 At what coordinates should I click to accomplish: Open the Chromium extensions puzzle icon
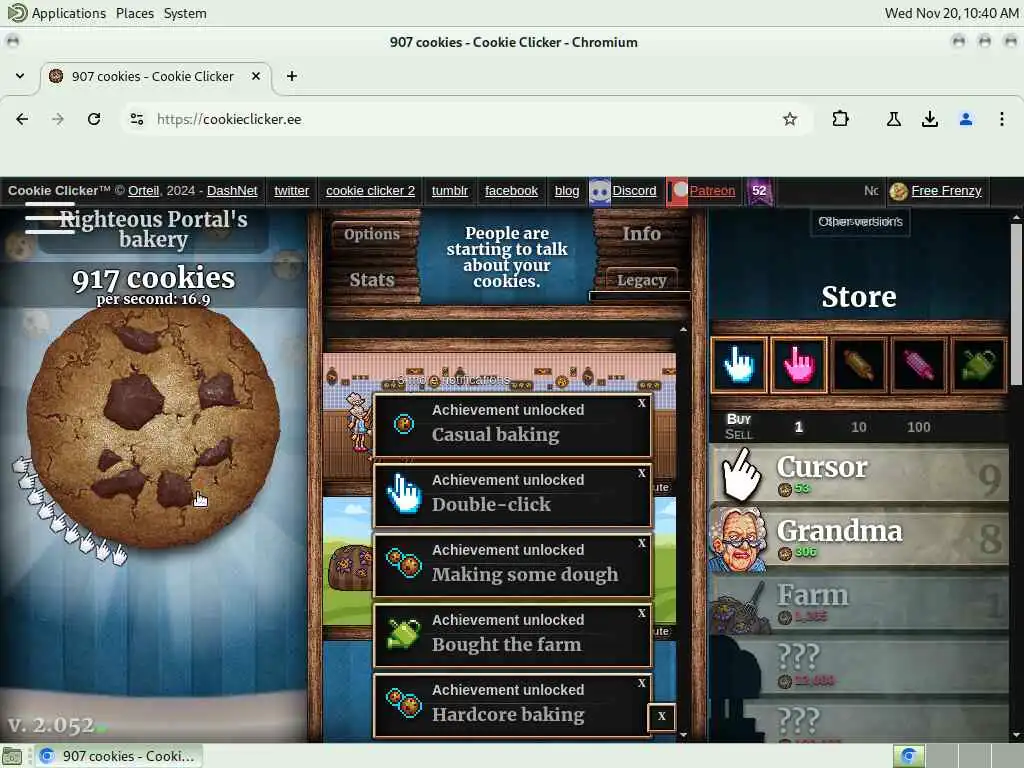coord(840,119)
